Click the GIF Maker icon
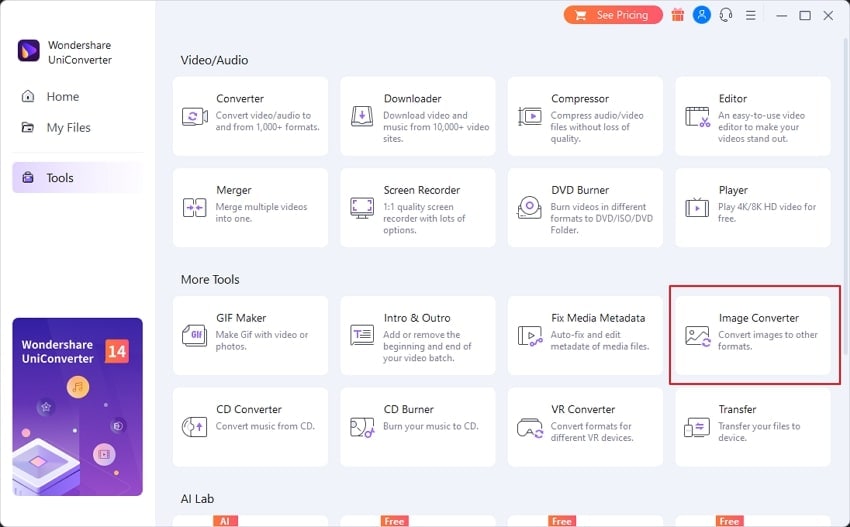Screen dimensions: 850x527 195,336
